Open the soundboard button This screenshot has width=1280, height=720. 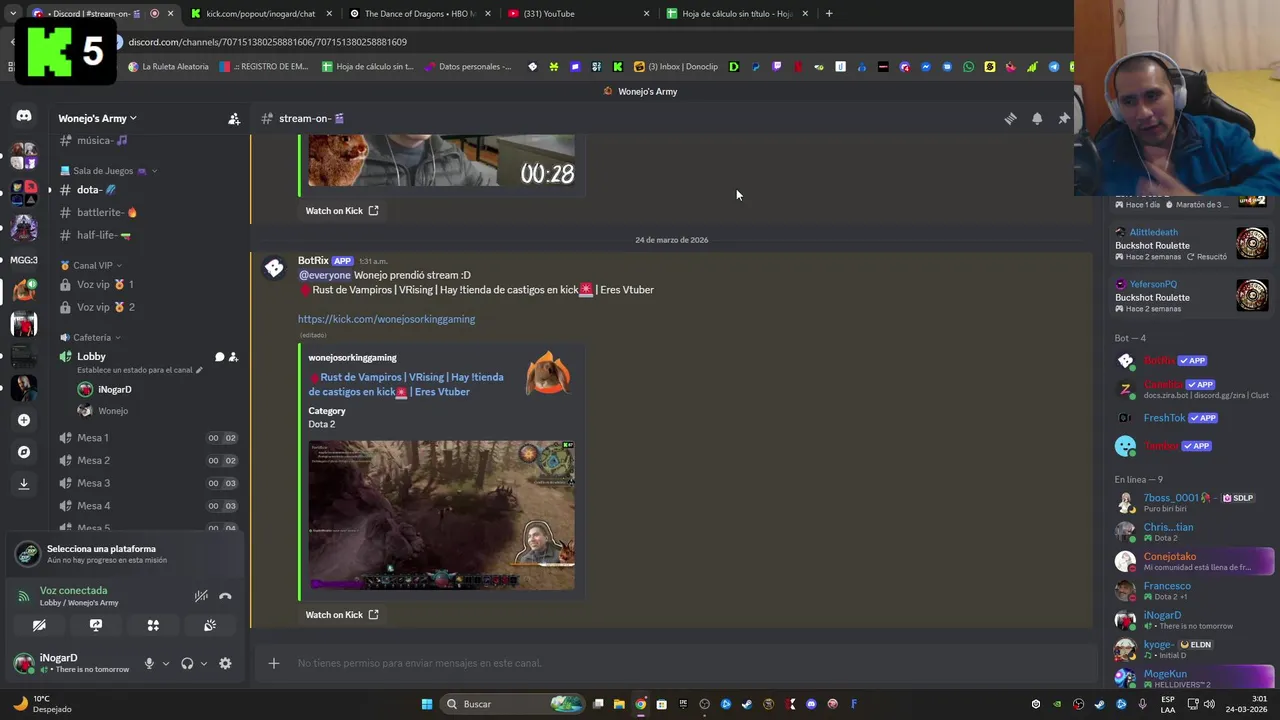(210, 625)
